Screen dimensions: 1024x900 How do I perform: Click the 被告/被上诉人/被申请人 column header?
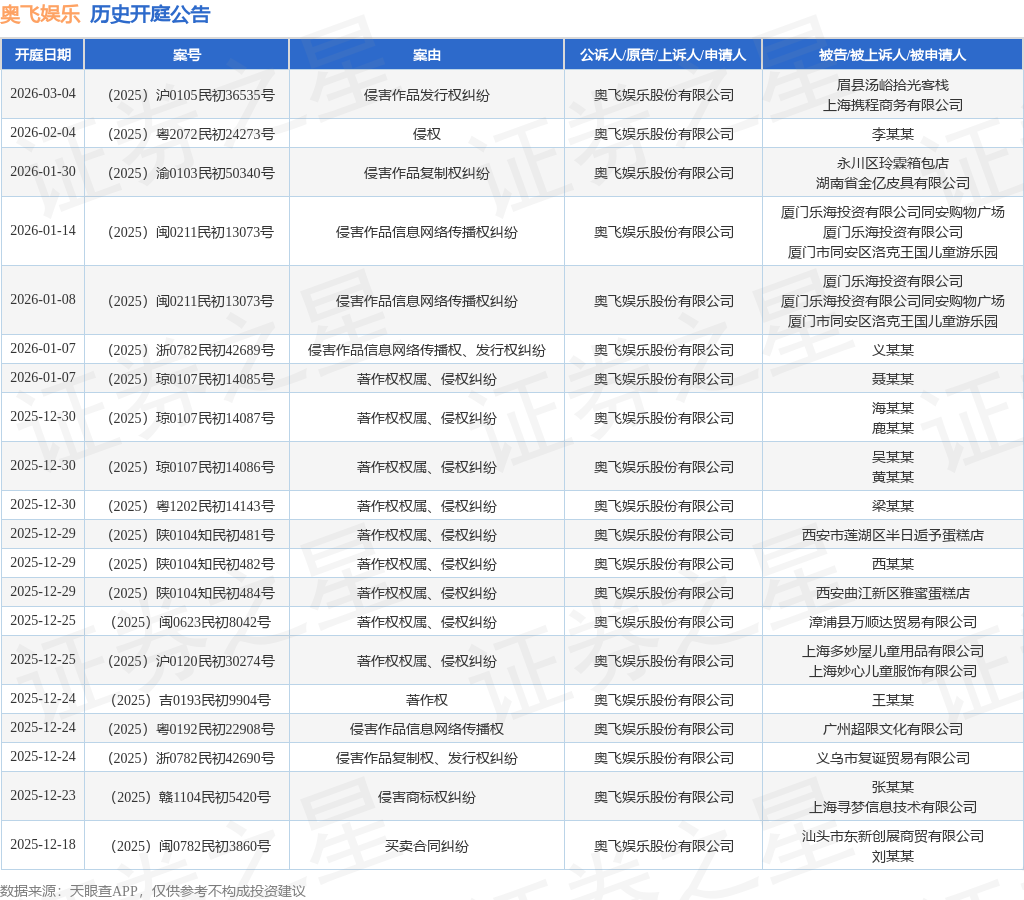[892, 55]
